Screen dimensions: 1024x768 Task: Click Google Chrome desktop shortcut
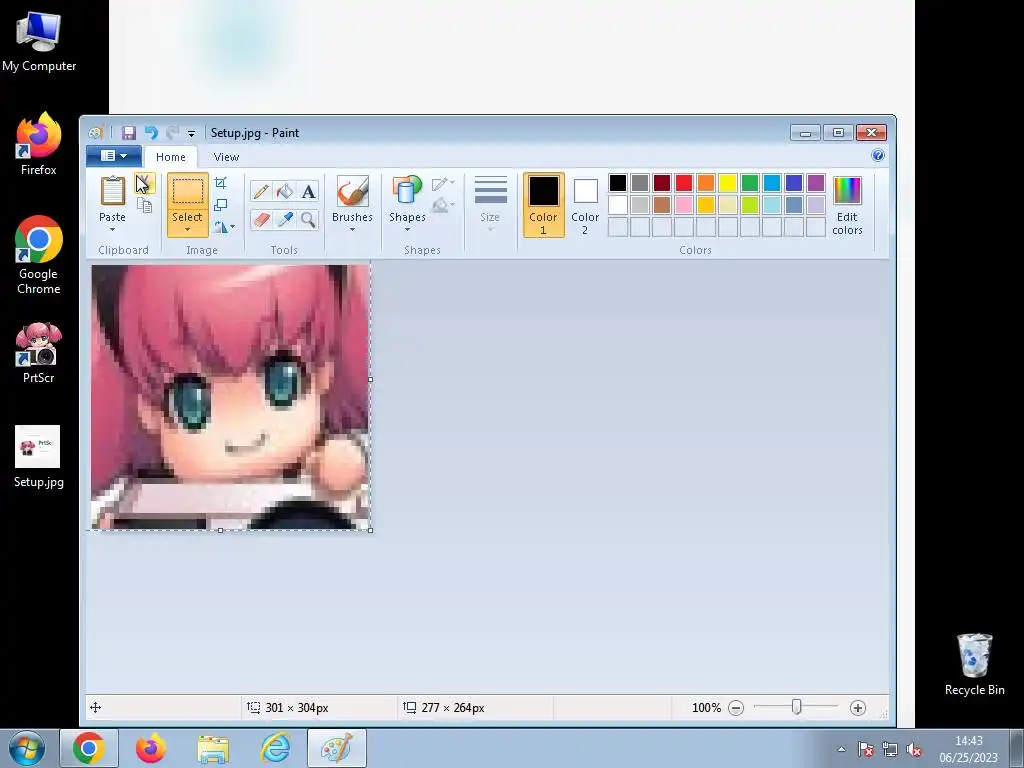click(x=39, y=255)
